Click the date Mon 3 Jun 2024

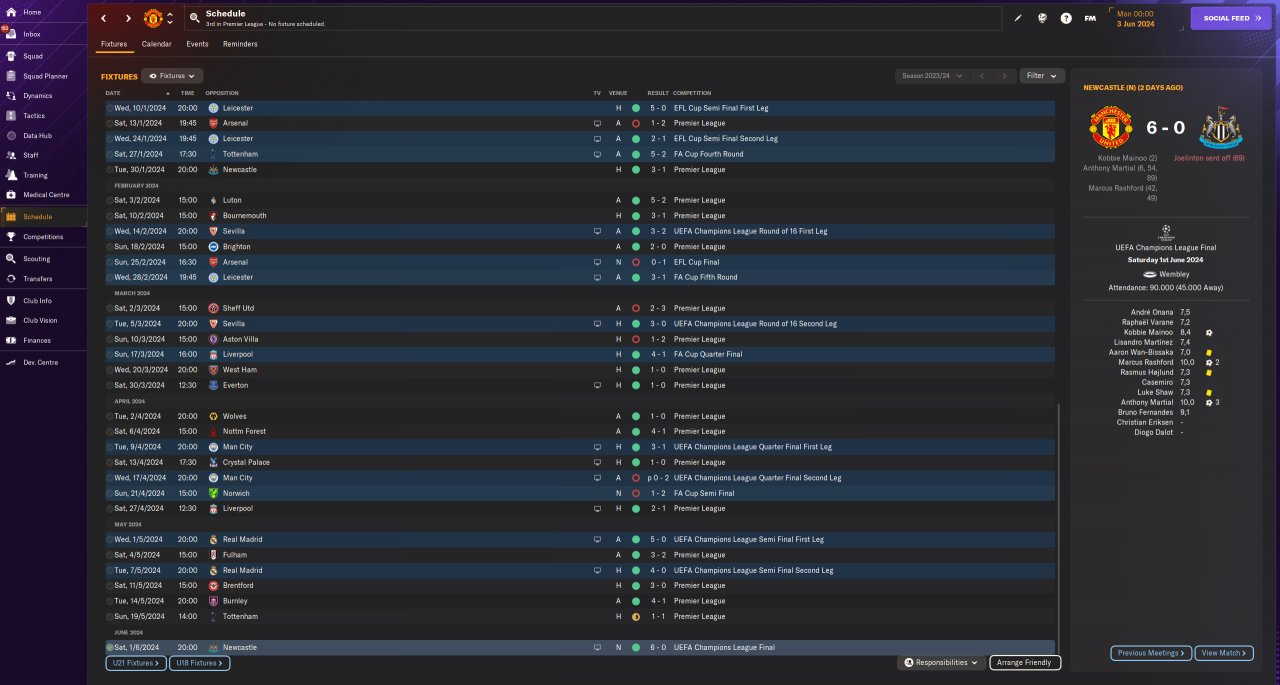(1136, 18)
